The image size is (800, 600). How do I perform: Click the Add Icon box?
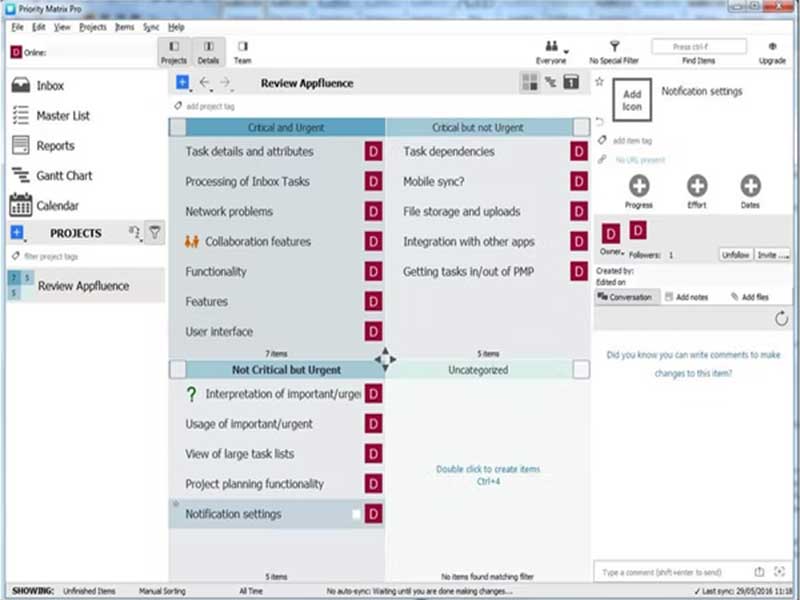(x=632, y=100)
